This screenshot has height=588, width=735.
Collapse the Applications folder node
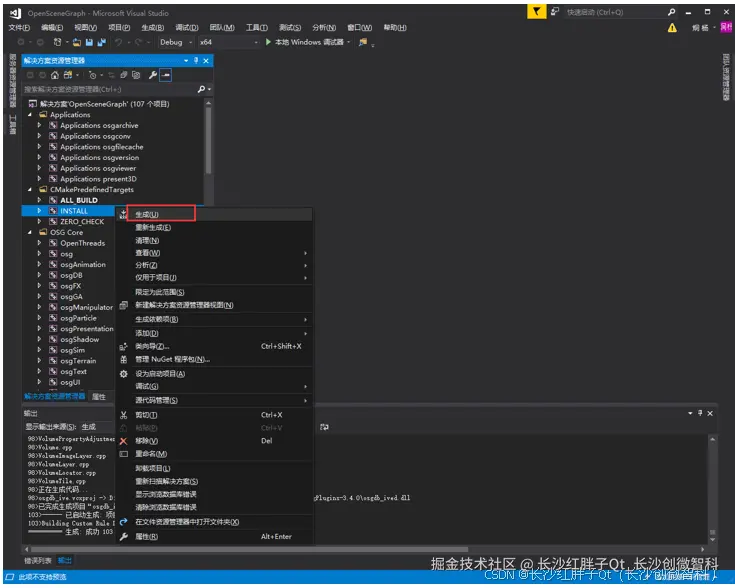tap(30, 115)
